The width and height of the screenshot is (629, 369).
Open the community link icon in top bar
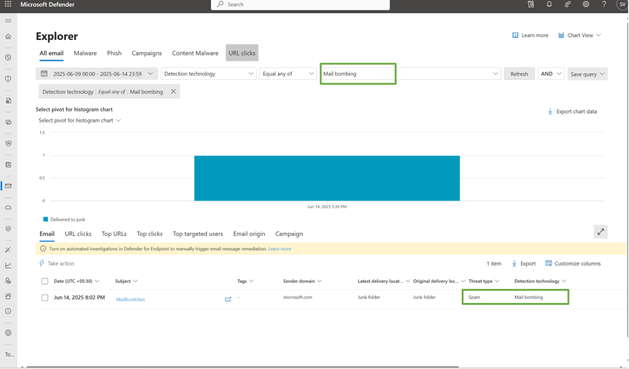pyautogui.click(x=567, y=4)
